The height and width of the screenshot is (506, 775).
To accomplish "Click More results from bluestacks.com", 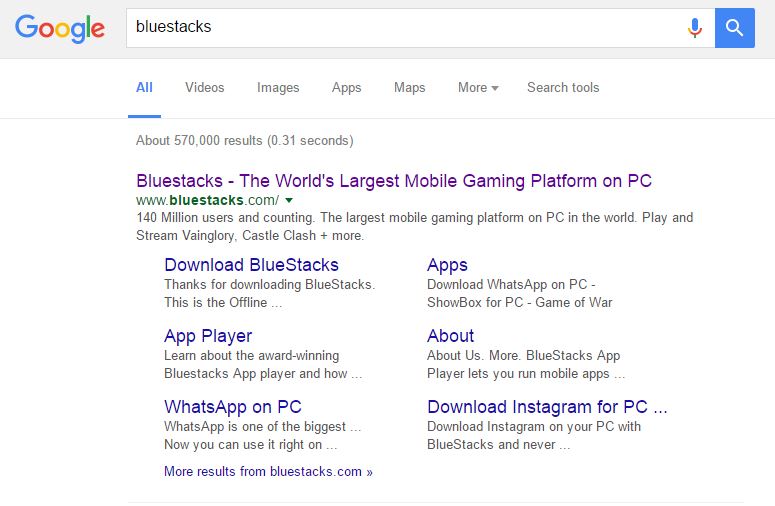I will [268, 471].
